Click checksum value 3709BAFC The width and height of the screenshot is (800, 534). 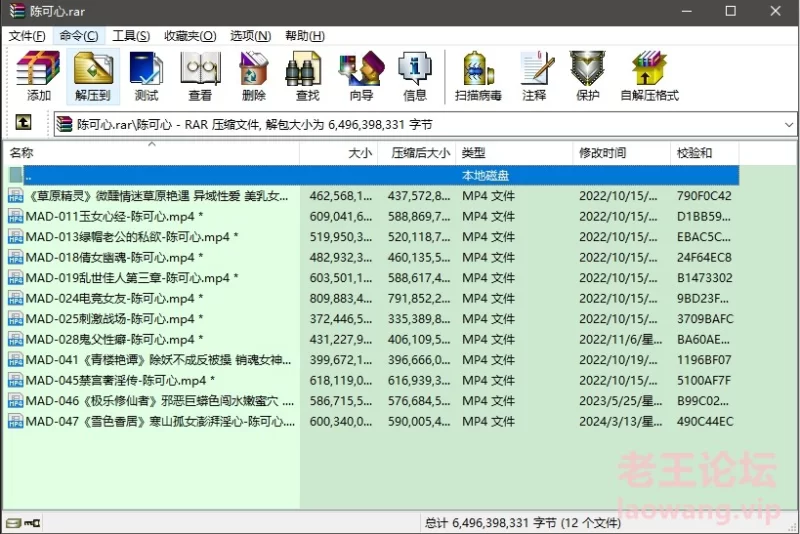[705, 319]
